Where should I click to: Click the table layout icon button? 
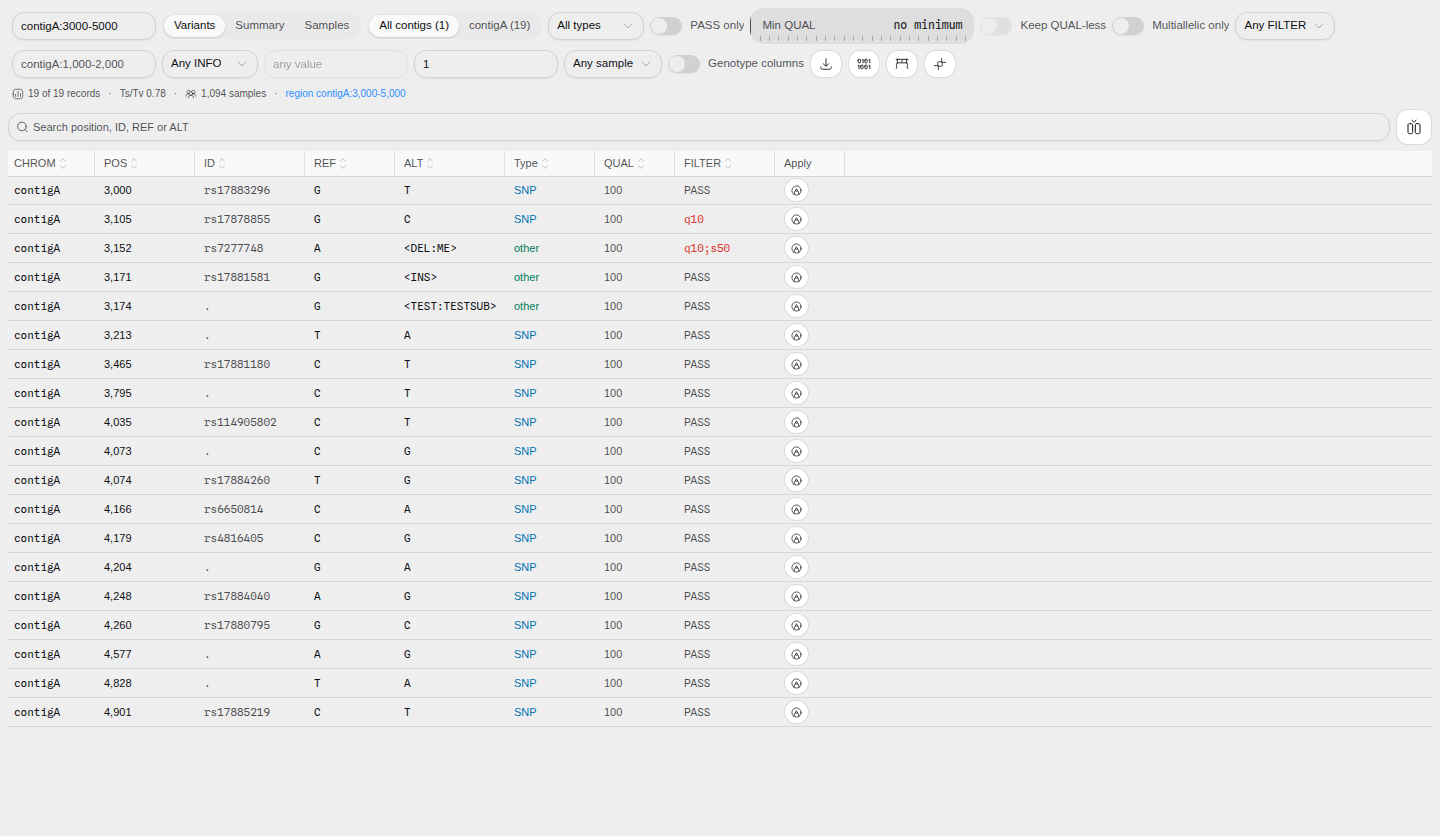902,64
